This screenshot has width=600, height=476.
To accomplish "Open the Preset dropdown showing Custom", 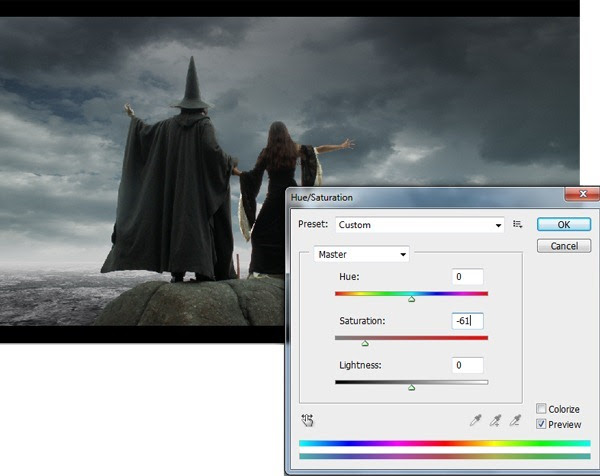I will pos(420,225).
